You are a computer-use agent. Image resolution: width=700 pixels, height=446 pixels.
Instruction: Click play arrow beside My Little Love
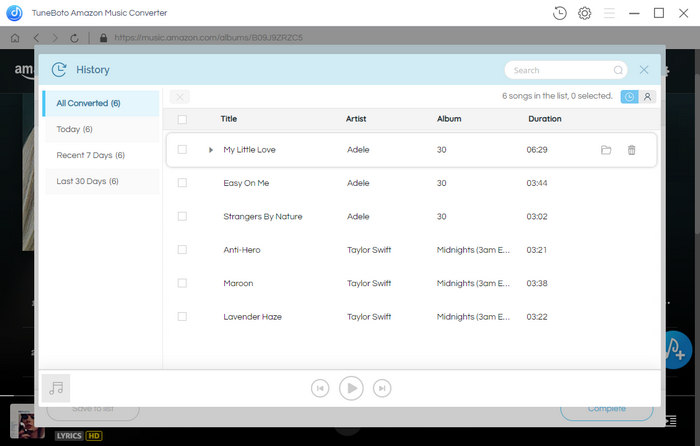click(211, 150)
